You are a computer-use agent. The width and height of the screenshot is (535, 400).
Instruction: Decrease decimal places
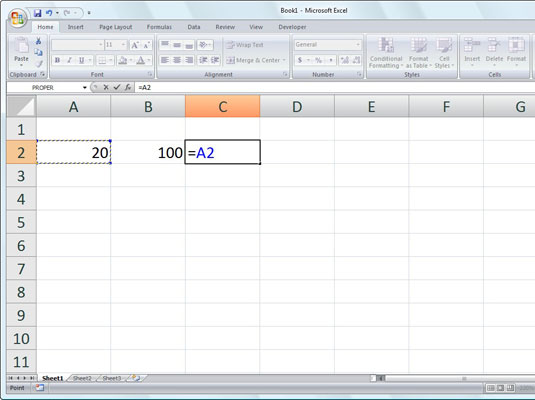pyautogui.click(x=356, y=60)
